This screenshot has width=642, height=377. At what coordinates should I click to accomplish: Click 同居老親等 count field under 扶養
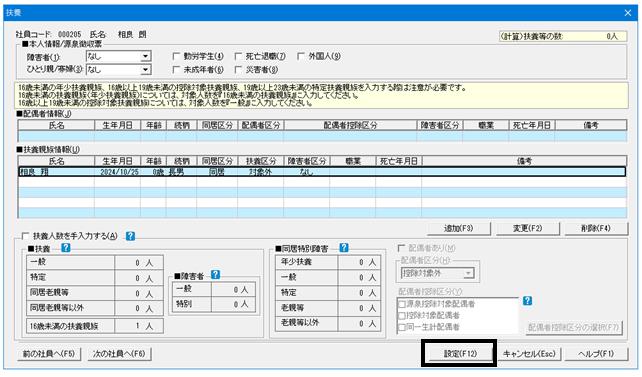(x=139, y=293)
